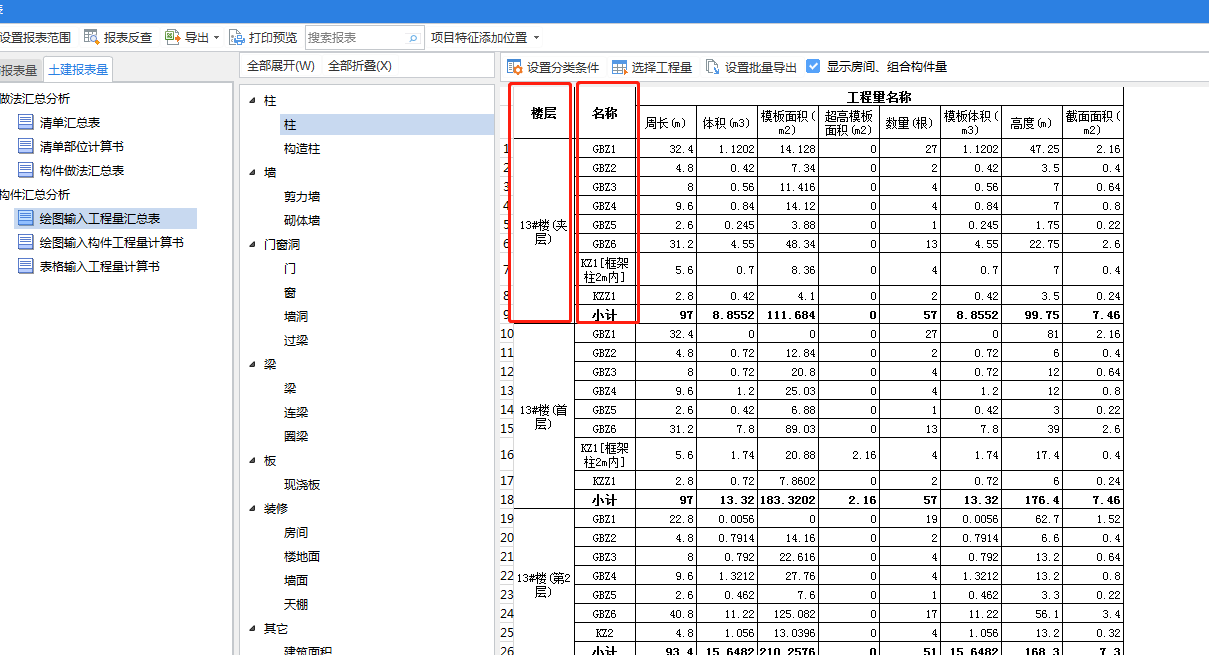
Task: Collapse the 板 tree category
Action: 253,460
